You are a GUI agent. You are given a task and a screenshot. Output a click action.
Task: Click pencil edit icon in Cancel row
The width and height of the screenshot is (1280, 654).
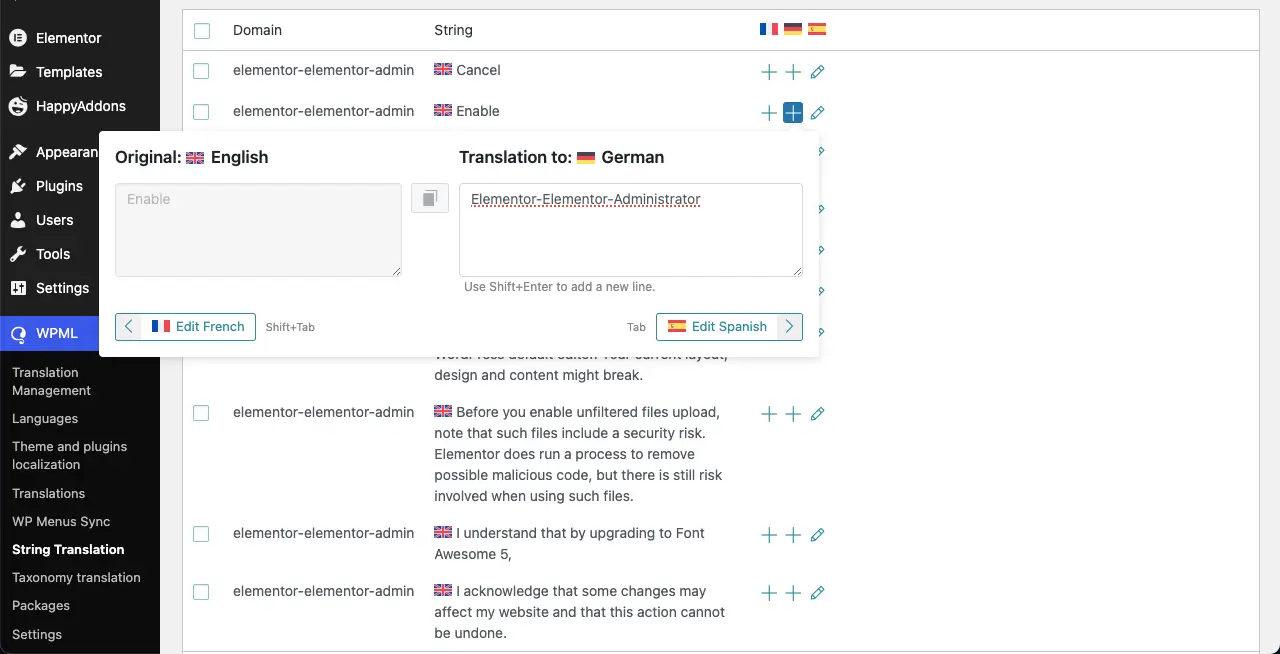click(x=817, y=72)
